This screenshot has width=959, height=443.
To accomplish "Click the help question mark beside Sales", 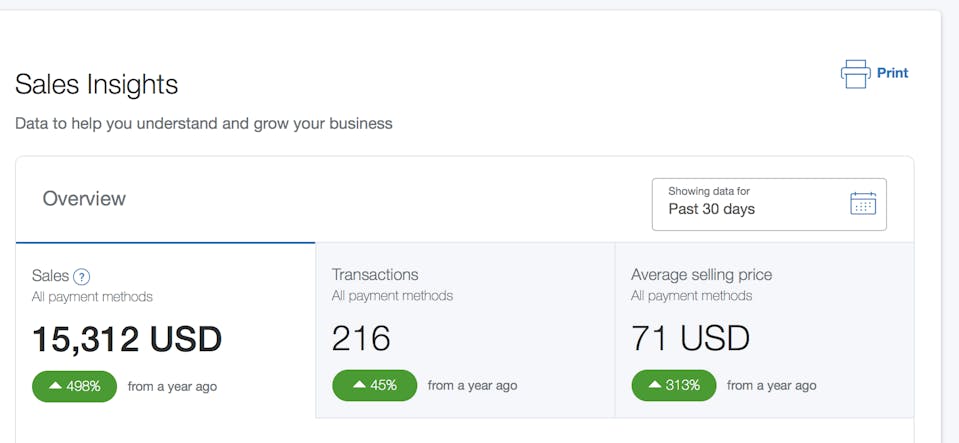I will (82, 277).
